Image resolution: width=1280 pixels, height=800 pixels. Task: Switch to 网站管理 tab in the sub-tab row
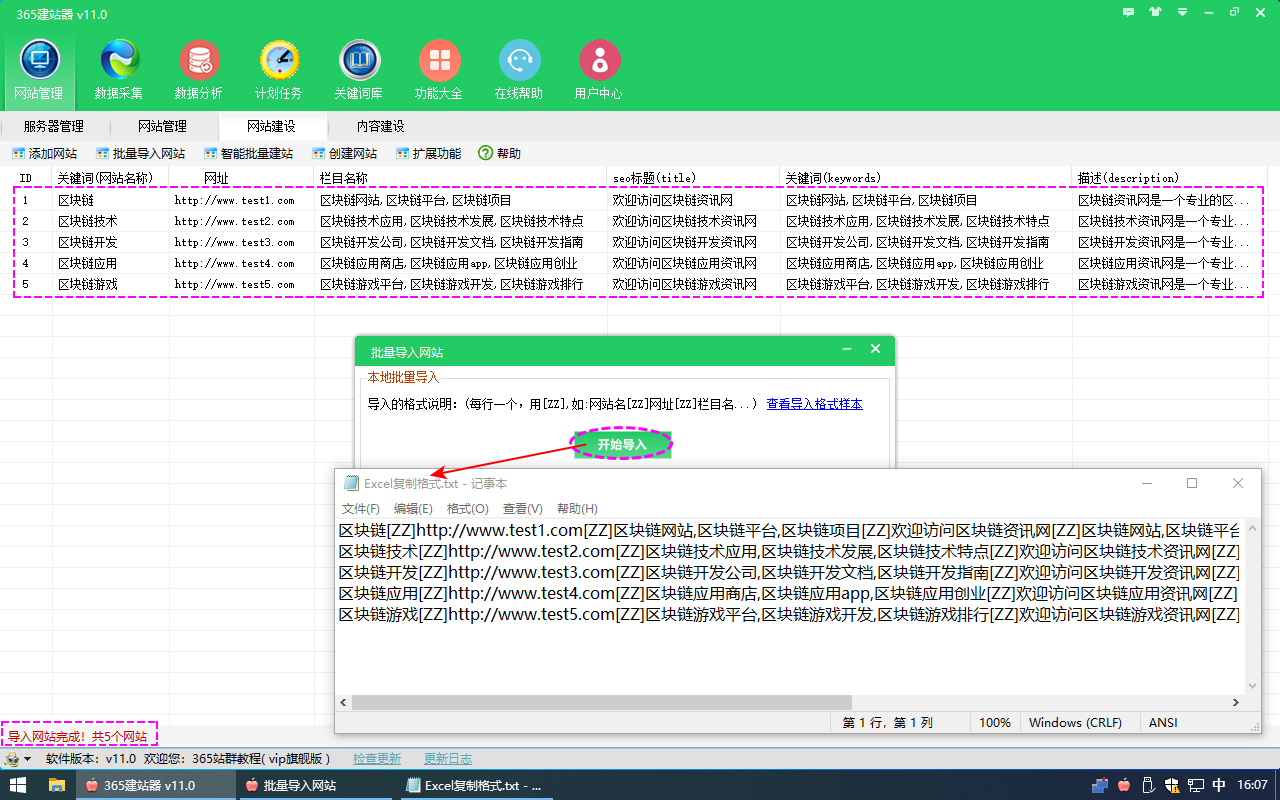click(162, 126)
